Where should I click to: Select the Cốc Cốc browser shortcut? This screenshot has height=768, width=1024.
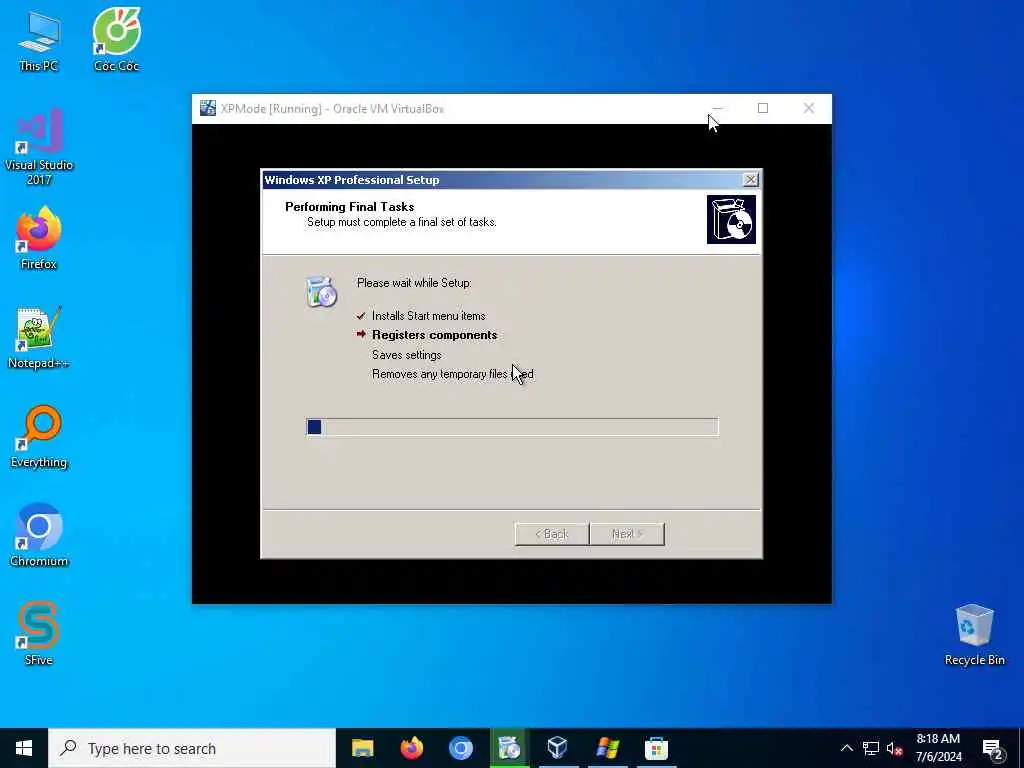tap(116, 40)
